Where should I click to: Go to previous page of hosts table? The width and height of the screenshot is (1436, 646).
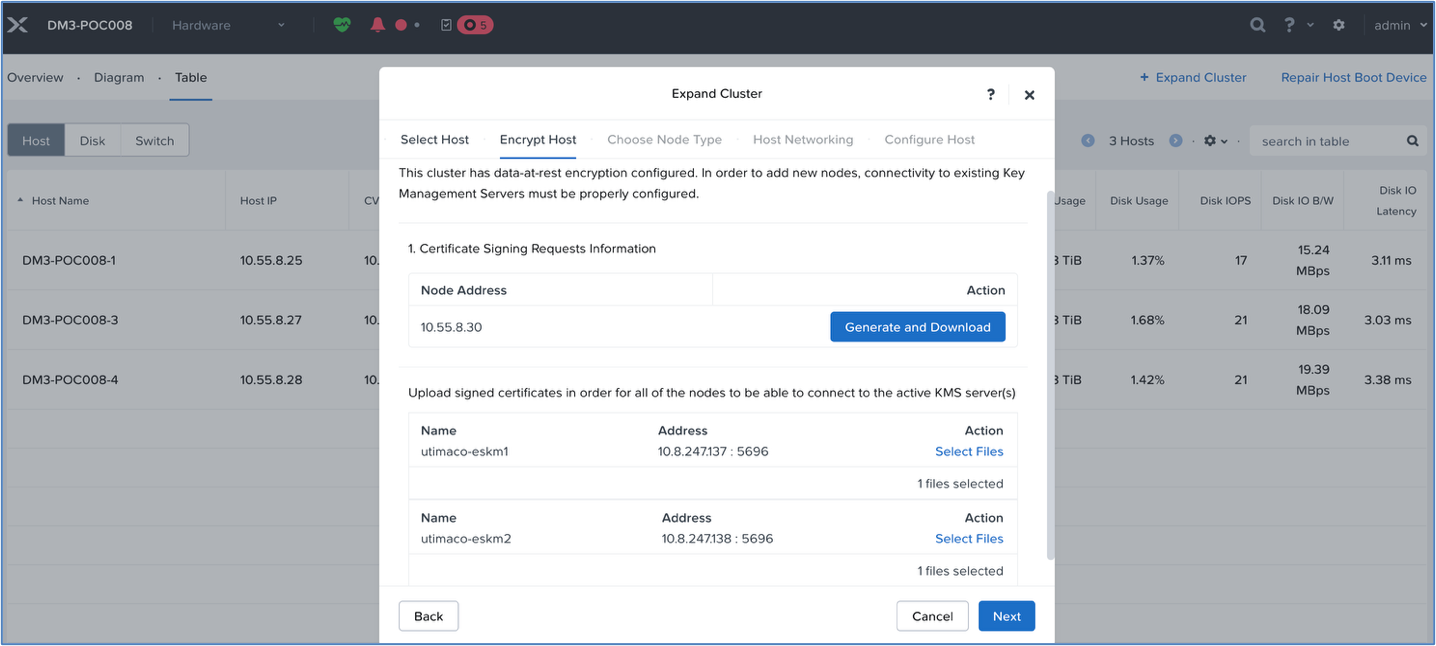coord(1088,141)
